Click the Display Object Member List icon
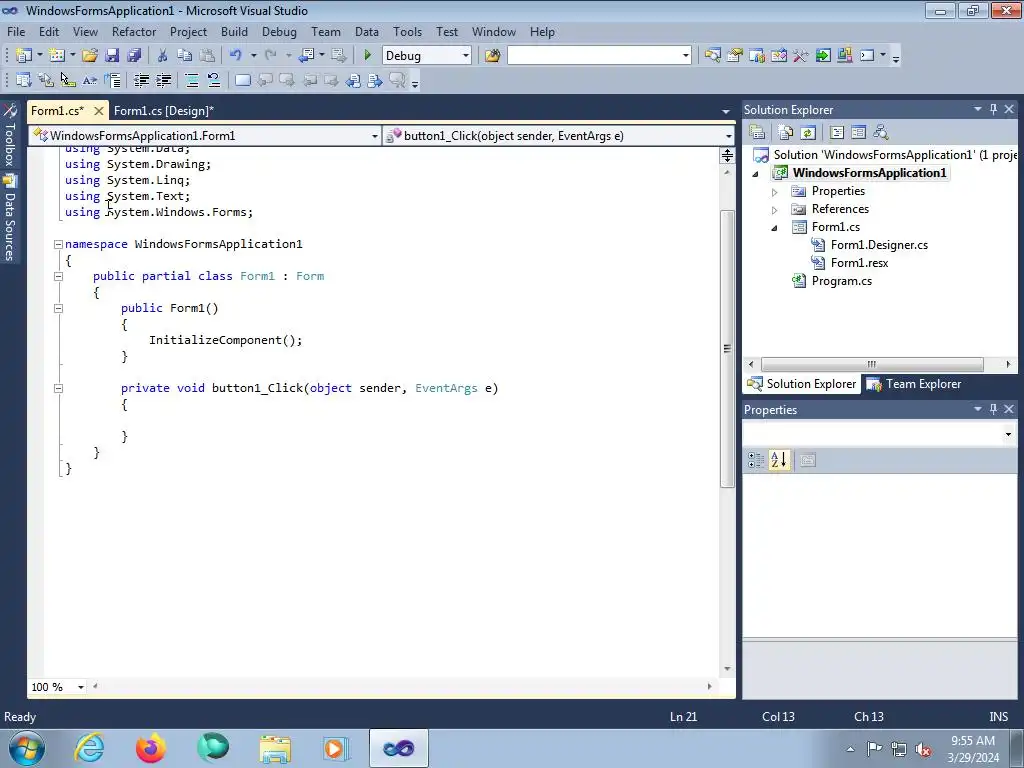This screenshot has width=1024, height=768. click(24, 80)
